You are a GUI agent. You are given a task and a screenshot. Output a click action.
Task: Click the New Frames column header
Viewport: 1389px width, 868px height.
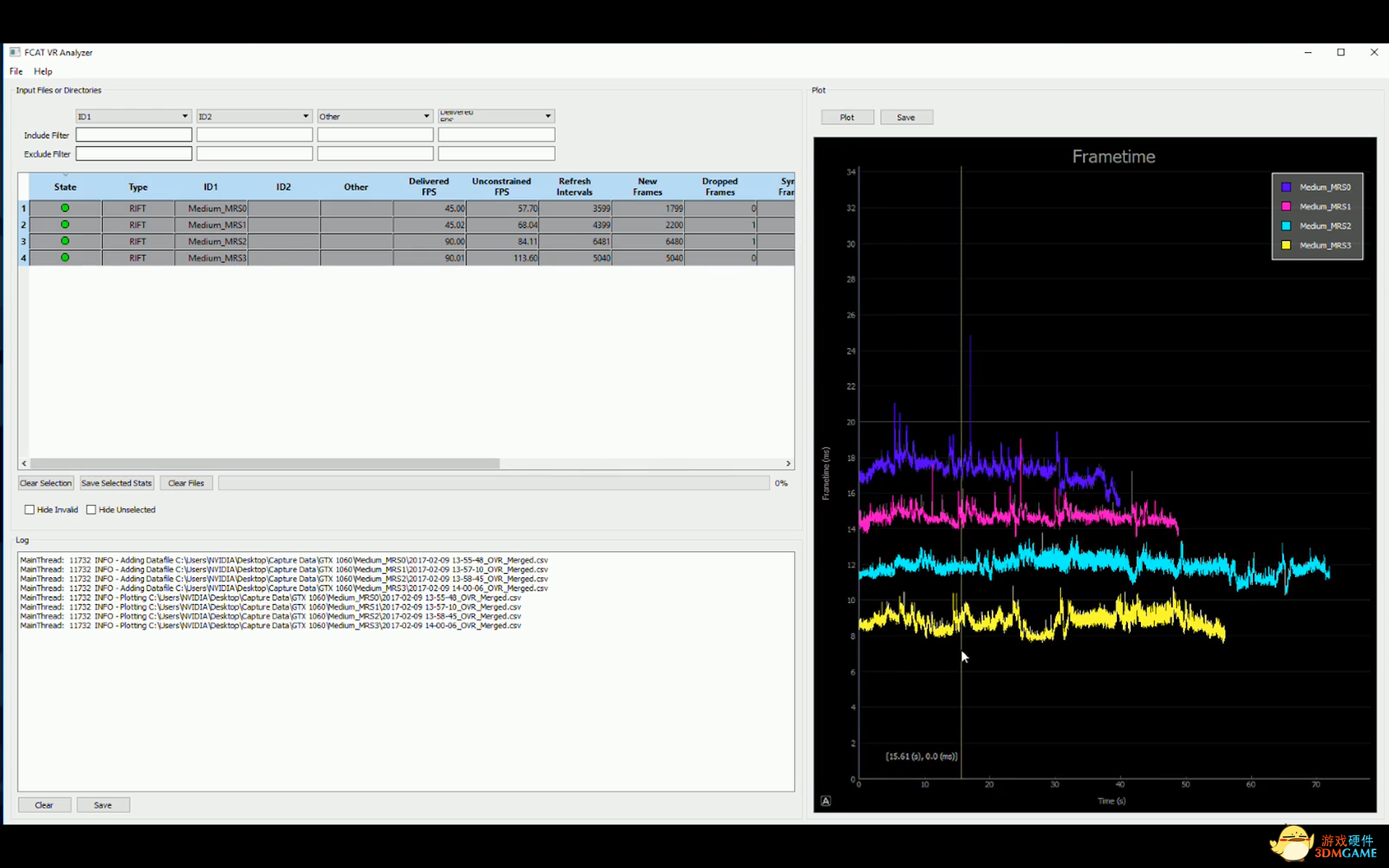[x=647, y=187]
